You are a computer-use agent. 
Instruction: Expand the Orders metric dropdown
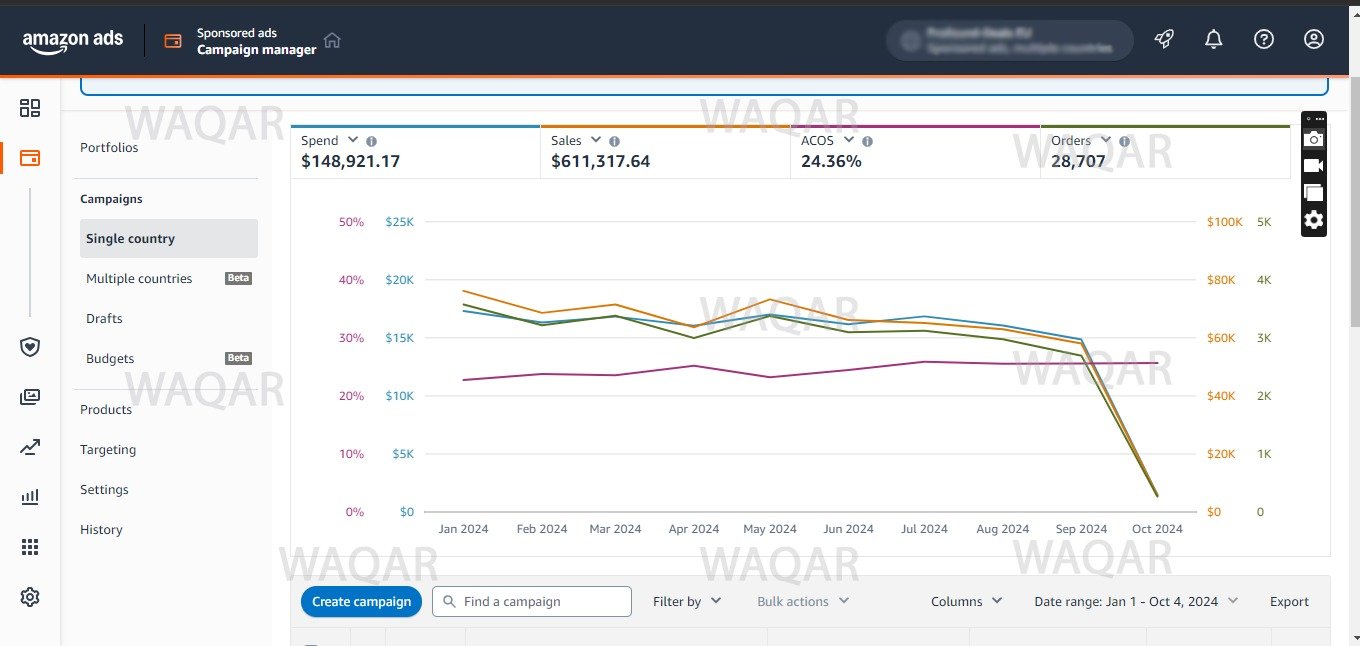(1106, 141)
